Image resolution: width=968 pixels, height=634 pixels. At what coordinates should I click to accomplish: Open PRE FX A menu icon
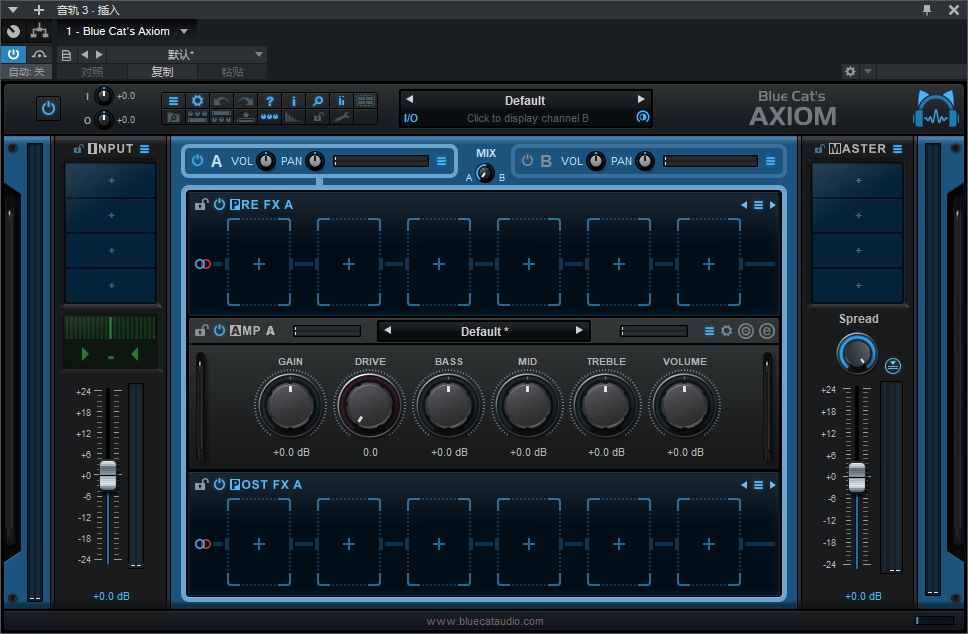(758, 205)
